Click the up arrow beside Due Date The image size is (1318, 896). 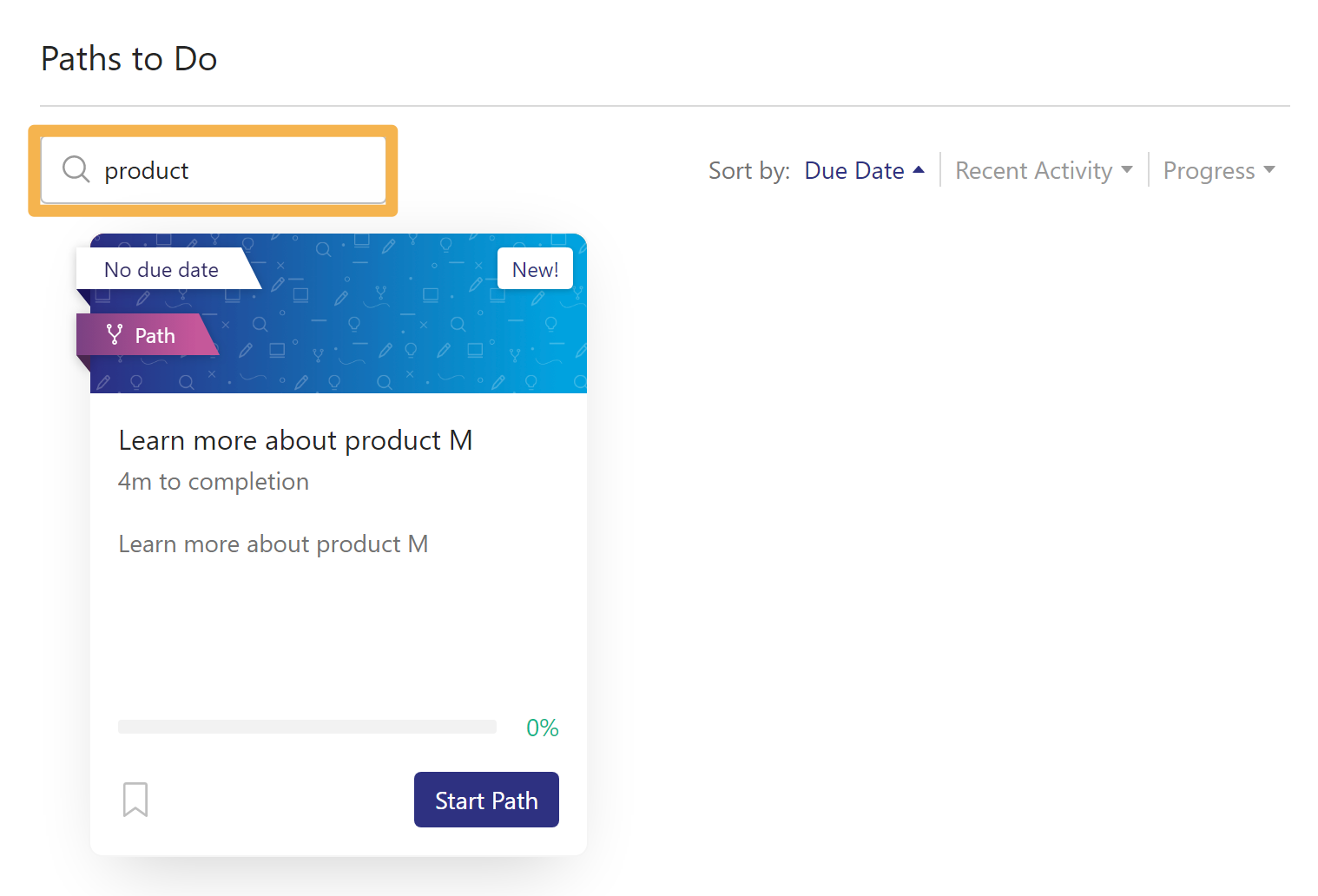(x=919, y=170)
